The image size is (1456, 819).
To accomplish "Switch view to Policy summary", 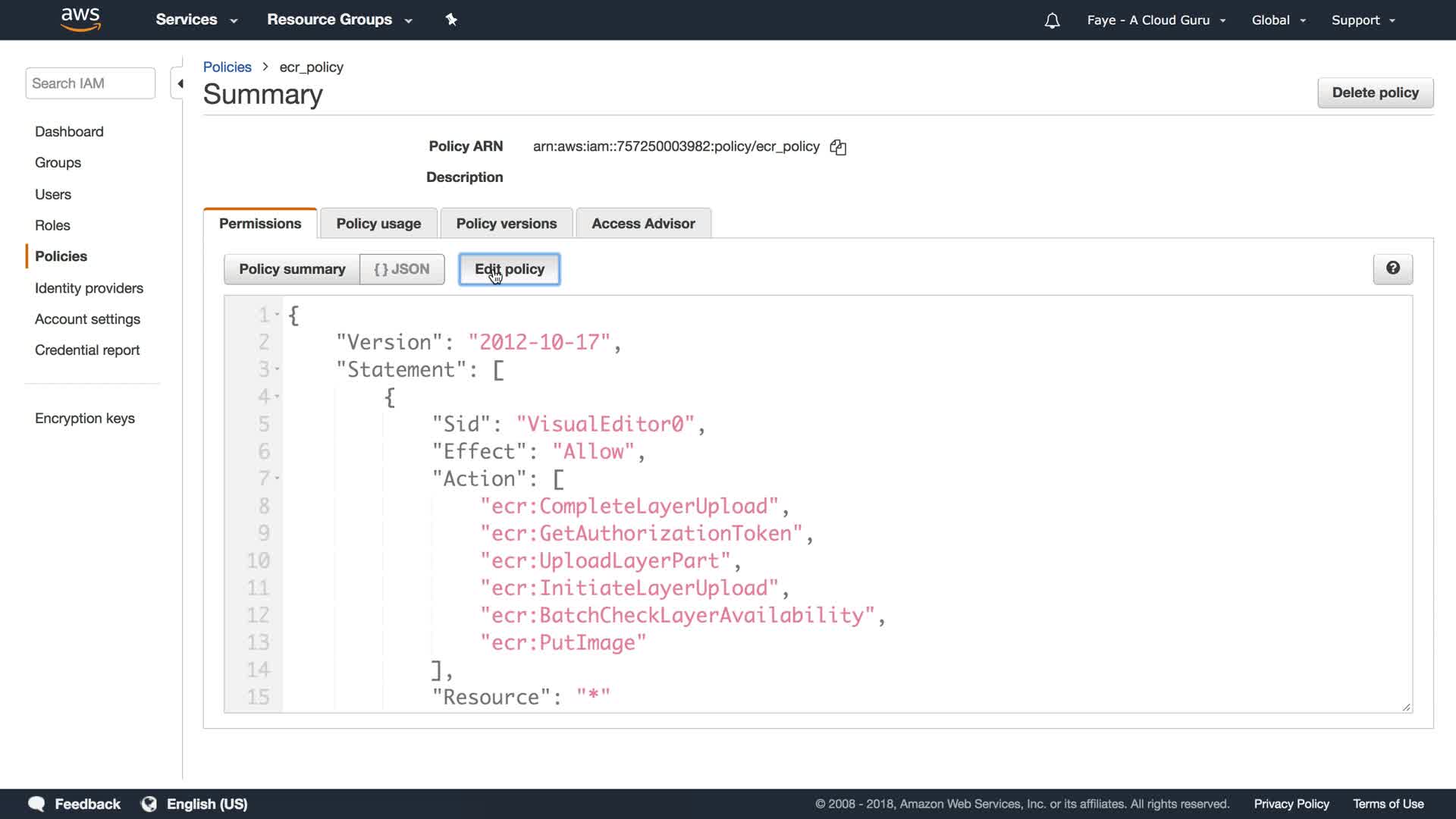I will (x=292, y=269).
